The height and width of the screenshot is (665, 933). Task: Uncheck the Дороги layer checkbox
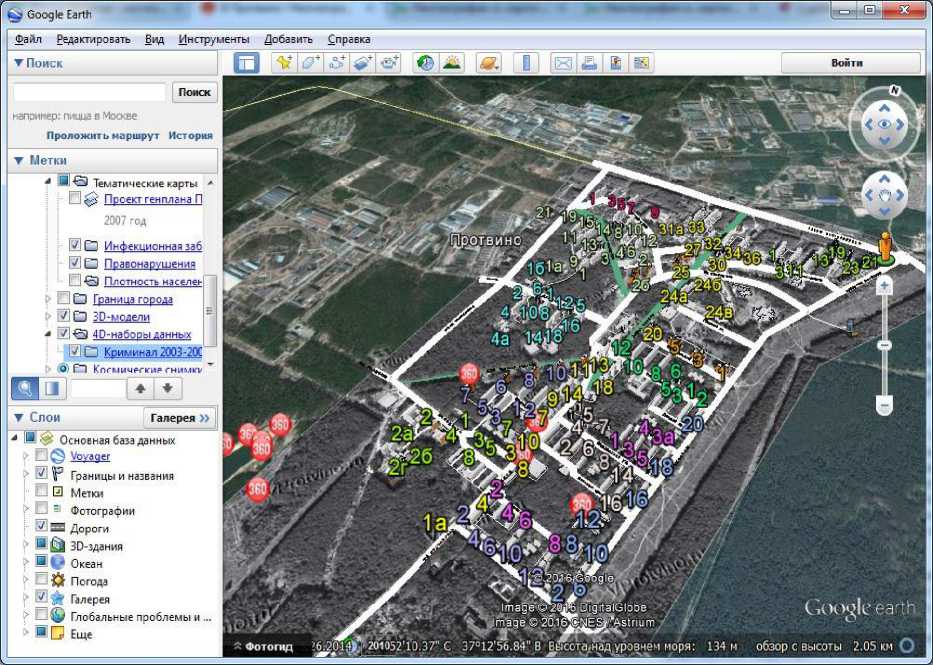coord(42,527)
